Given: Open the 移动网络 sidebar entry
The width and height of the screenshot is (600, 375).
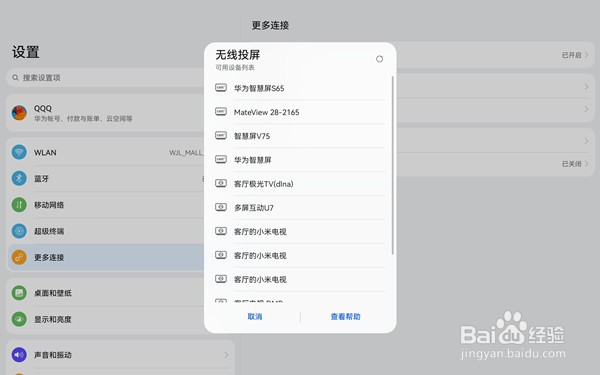Looking at the screenshot, I should (x=106, y=205).
